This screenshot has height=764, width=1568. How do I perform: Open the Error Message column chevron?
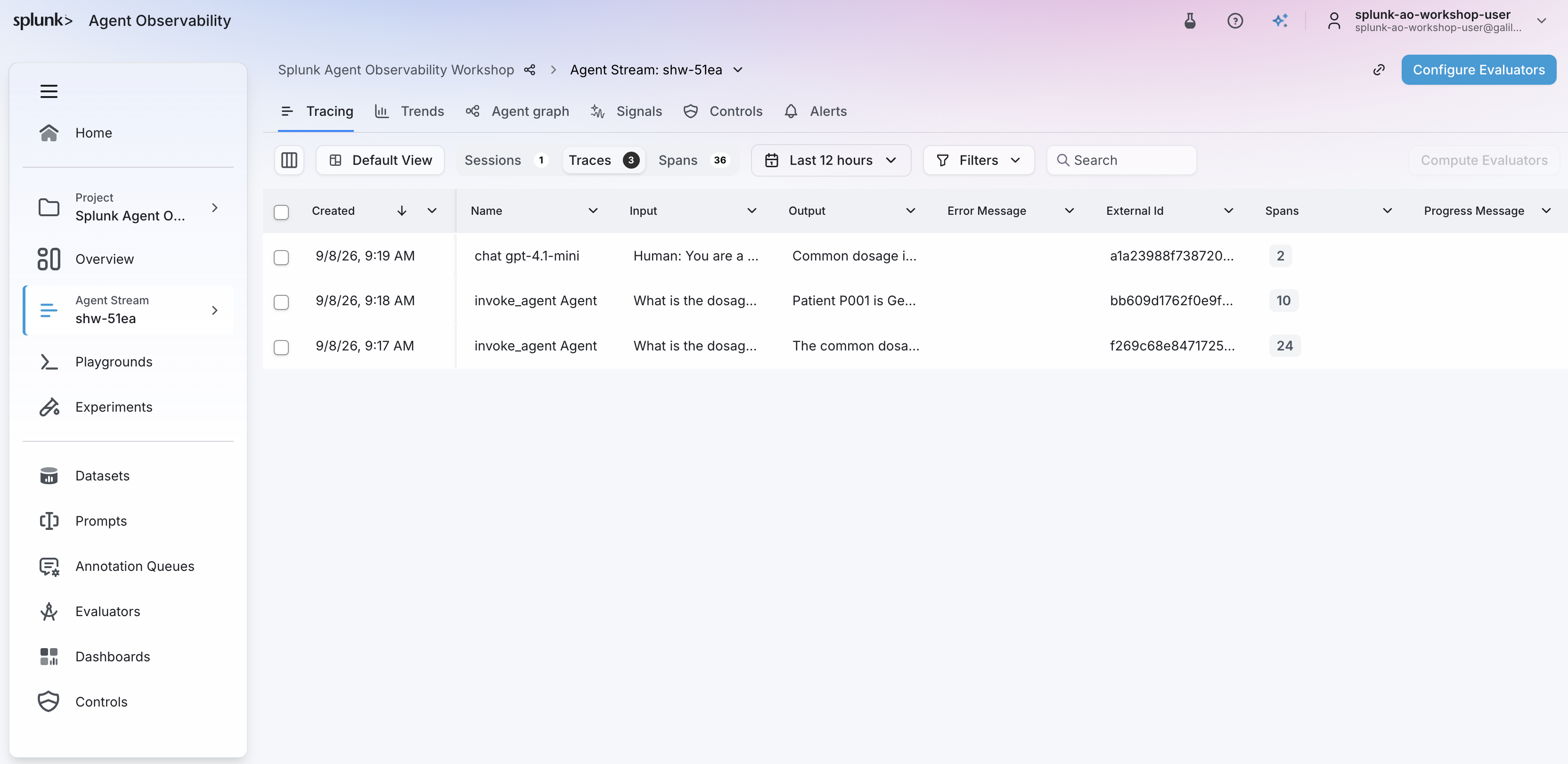pyautogui.click(x=1069, y=211)
